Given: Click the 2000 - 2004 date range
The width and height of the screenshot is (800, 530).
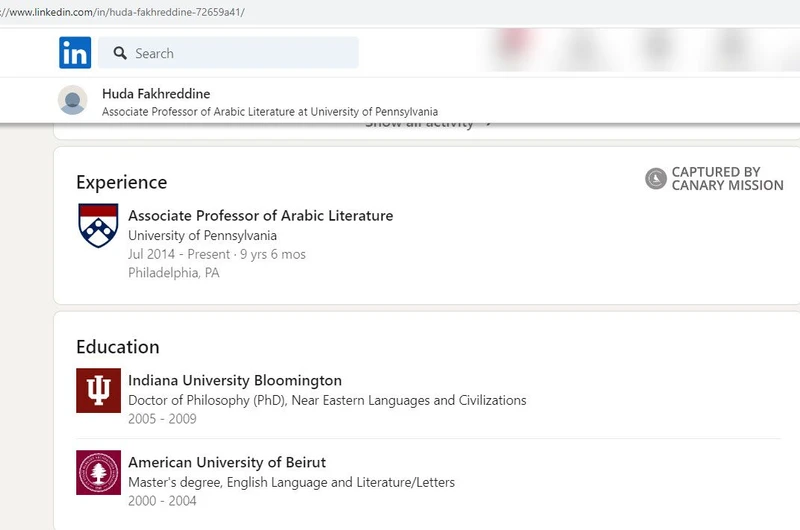Looking at the screenshot, I should (x=162, y=501).
